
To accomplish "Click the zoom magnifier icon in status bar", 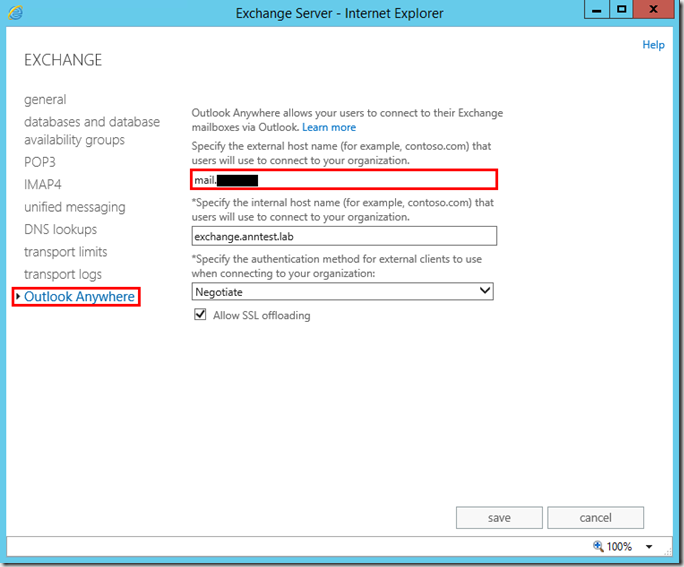I will [x=598, y=547].
